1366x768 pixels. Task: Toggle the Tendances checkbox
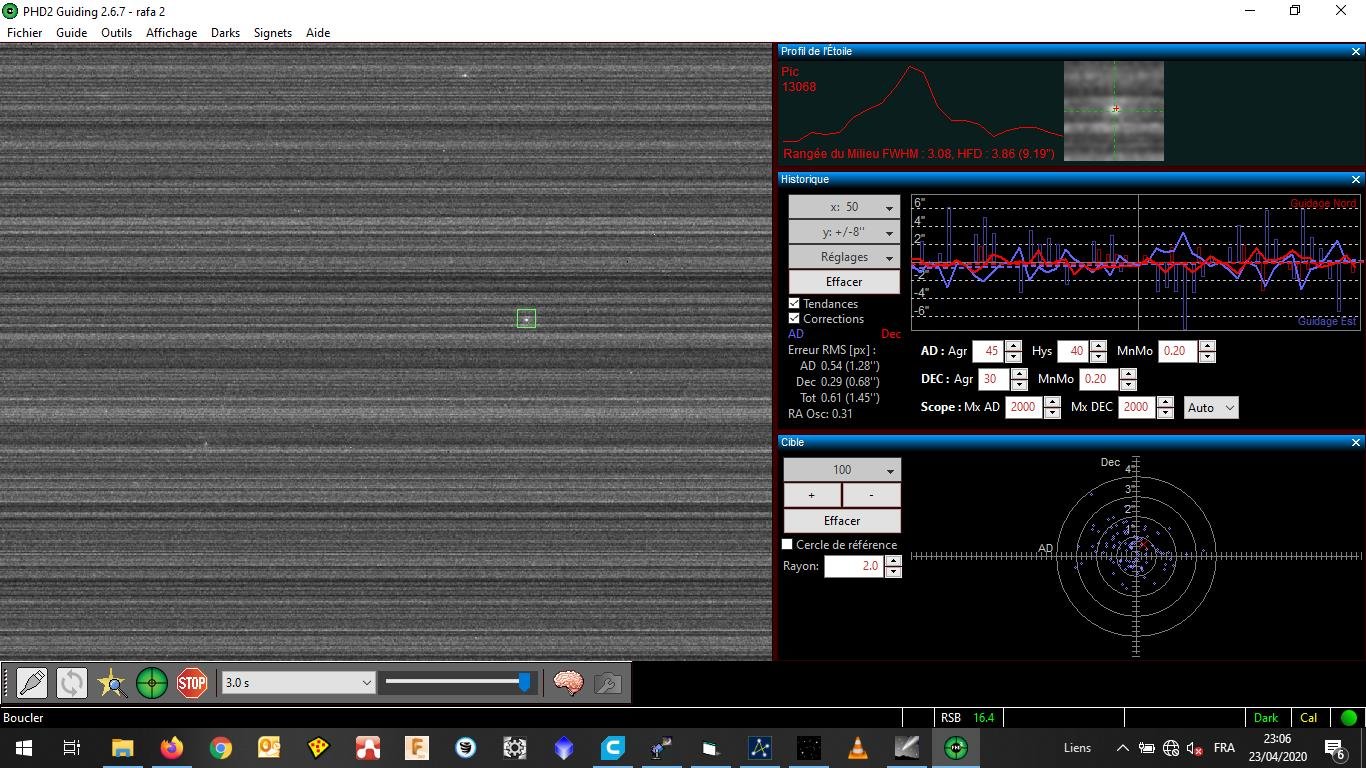pos(794,303)
